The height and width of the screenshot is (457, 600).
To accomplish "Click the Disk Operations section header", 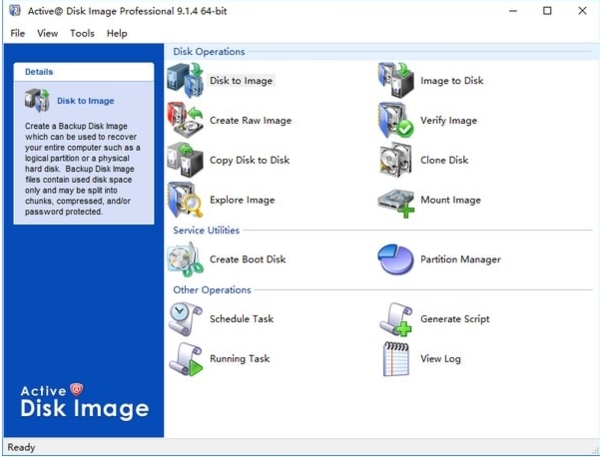I will point(209,52).
